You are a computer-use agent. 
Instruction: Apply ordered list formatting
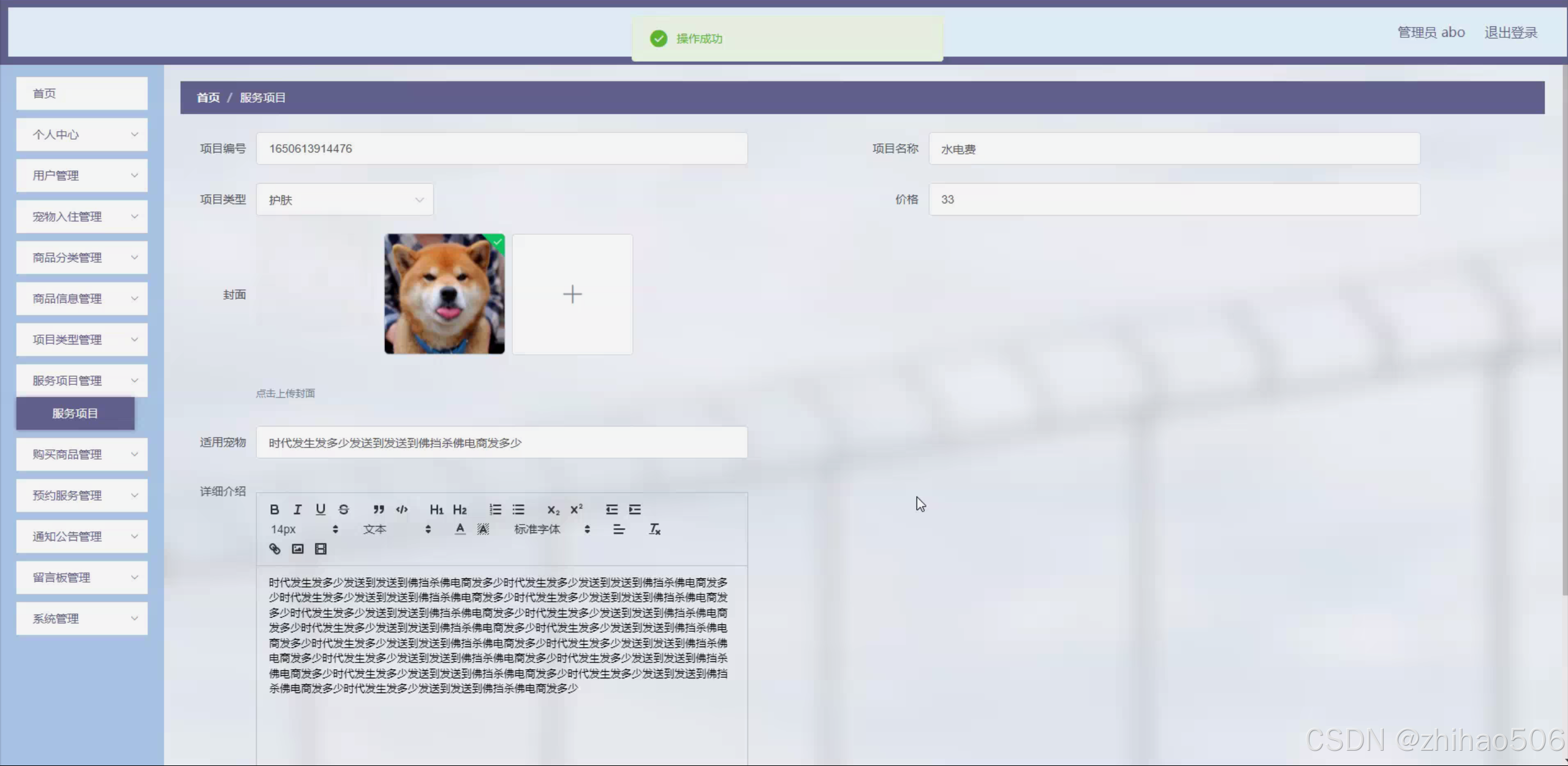click(495, 509)
